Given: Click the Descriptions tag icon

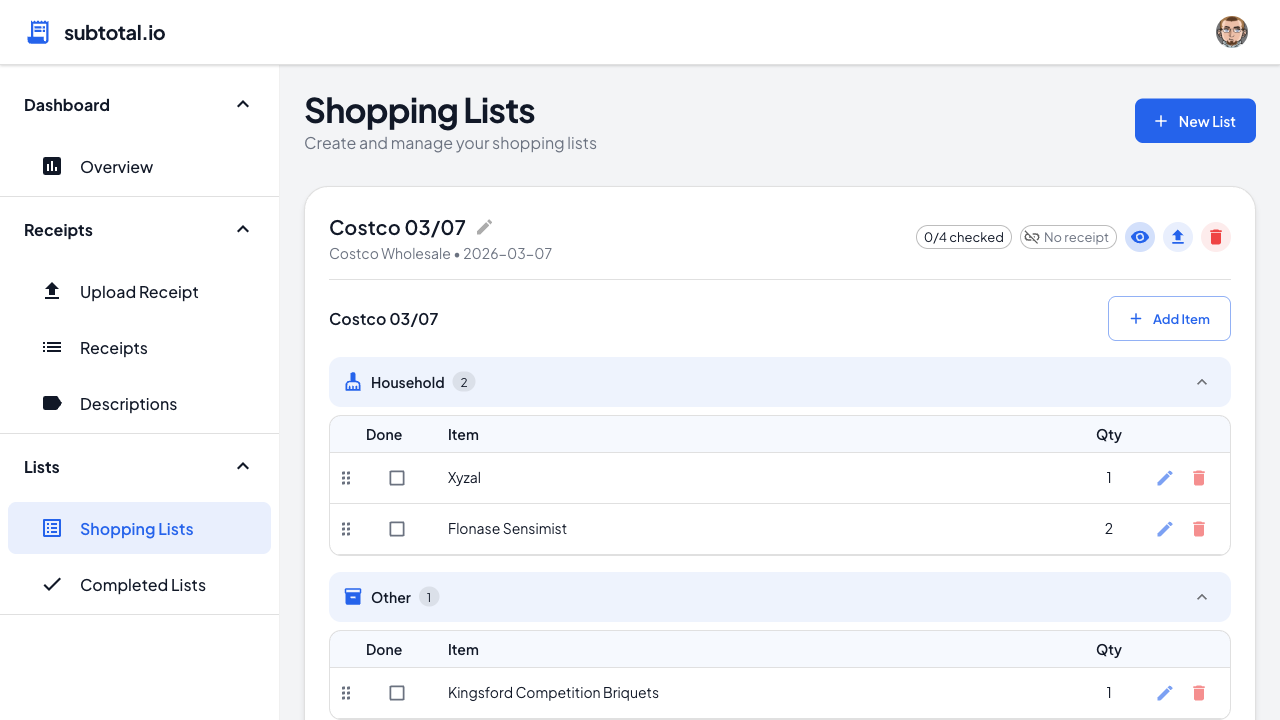Looking at the screenshot, I should click(x=52, y=403).
